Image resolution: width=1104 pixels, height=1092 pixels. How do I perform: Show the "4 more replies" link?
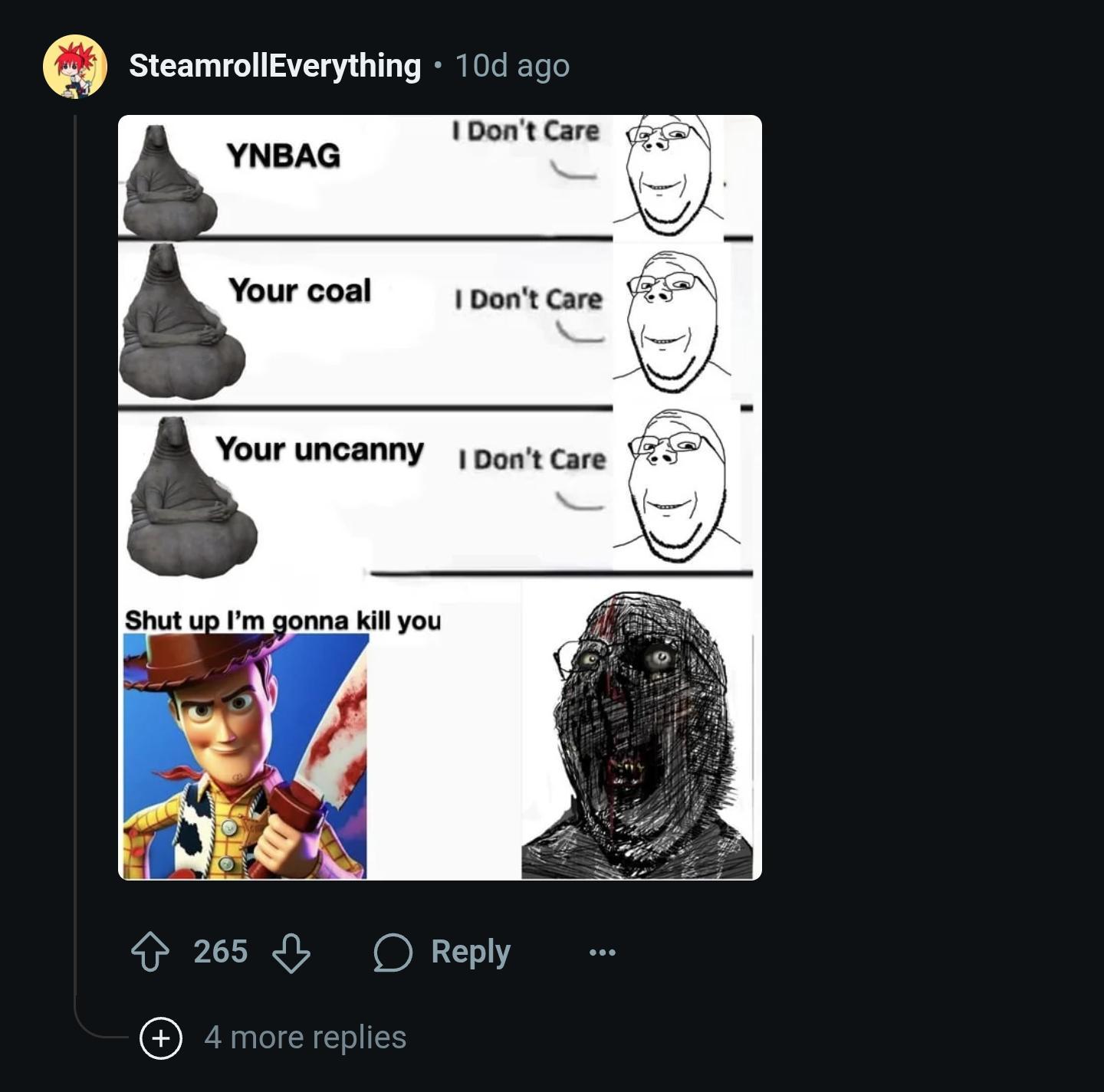(305, 1038)
